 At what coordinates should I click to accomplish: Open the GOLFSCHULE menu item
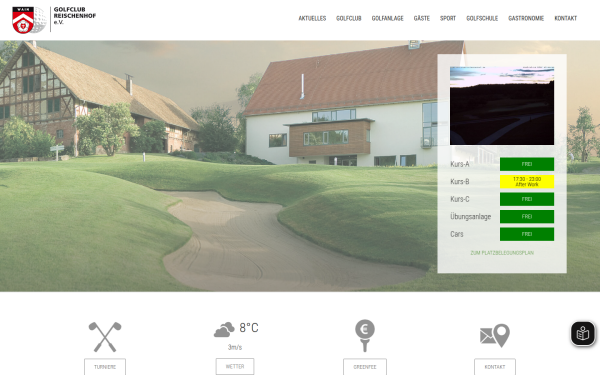pos(482,18)
